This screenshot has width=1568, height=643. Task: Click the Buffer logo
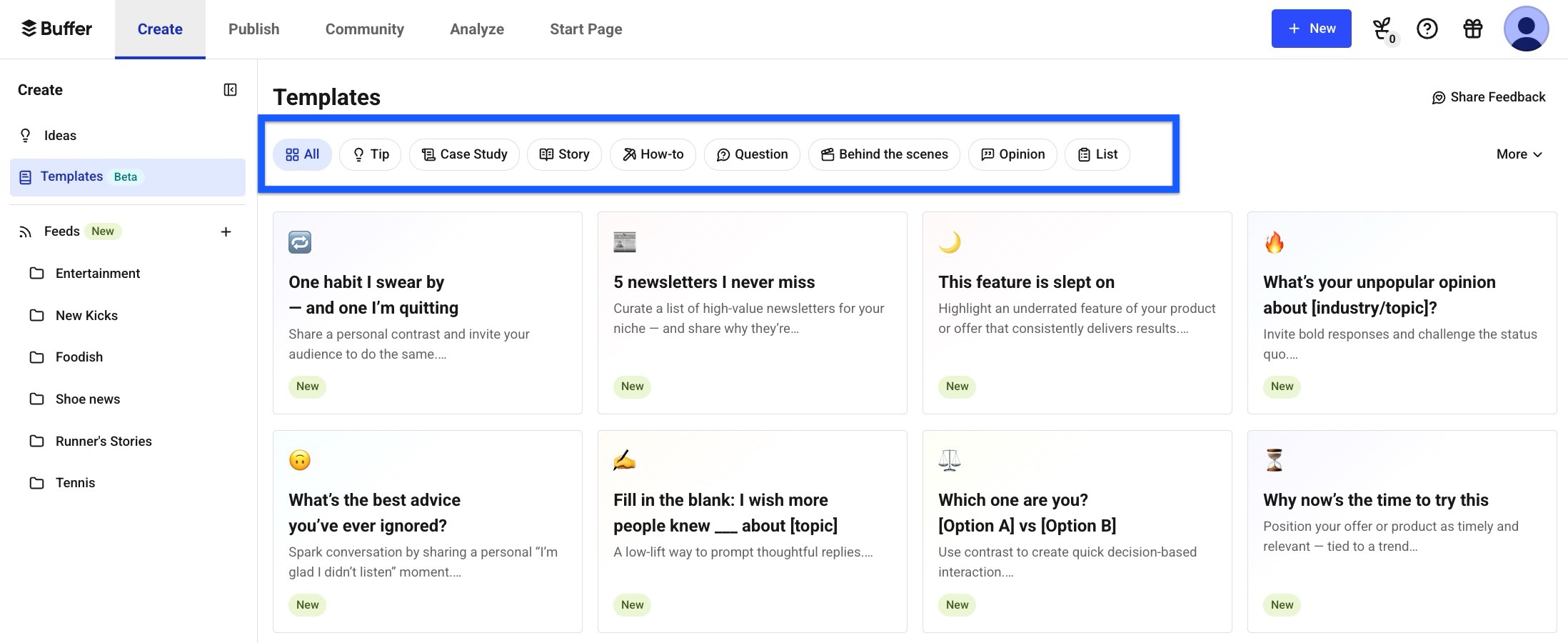[x=57, y=29]
